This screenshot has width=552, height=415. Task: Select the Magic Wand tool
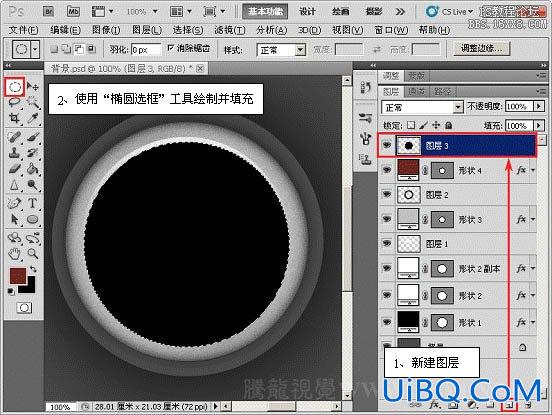pyautogui.click(x=33, y=102)
